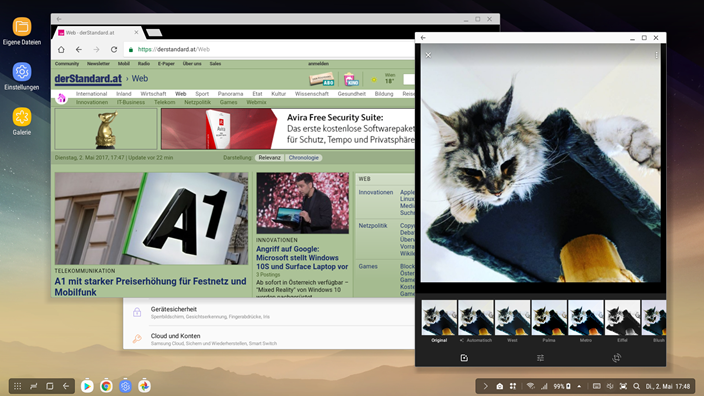This screenshot has height=396, width=704.
Task: Open the filters tab icon in editor
Action: [464, 358]
